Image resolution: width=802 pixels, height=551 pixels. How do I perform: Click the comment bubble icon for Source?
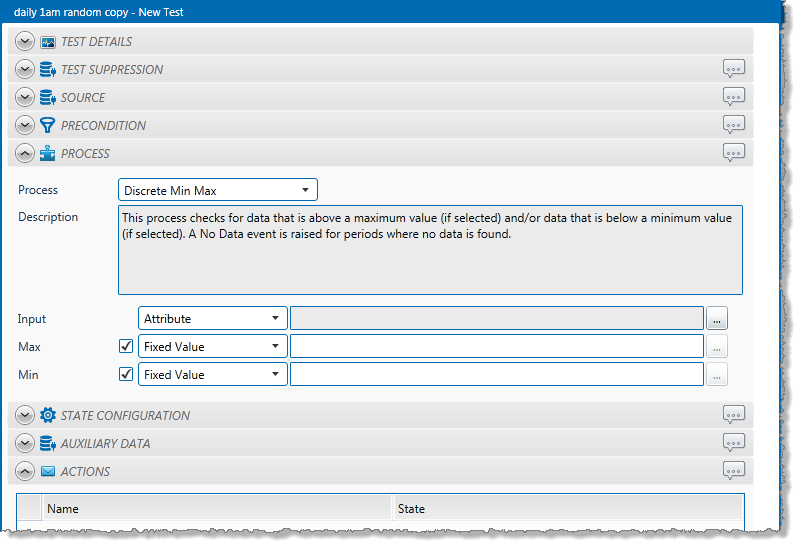[x=734, y=97]
